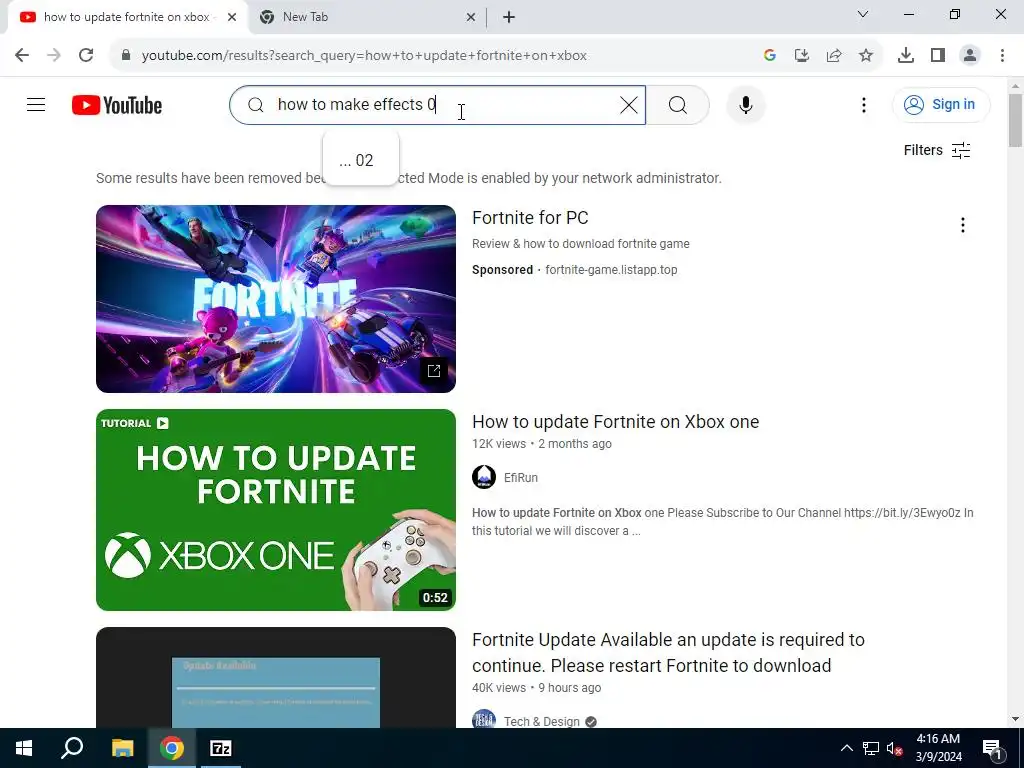The width and height of the screenshot is (1024, 768).
Task: Open the EfiRun channel avatar
Action: (x=484, y=477)
